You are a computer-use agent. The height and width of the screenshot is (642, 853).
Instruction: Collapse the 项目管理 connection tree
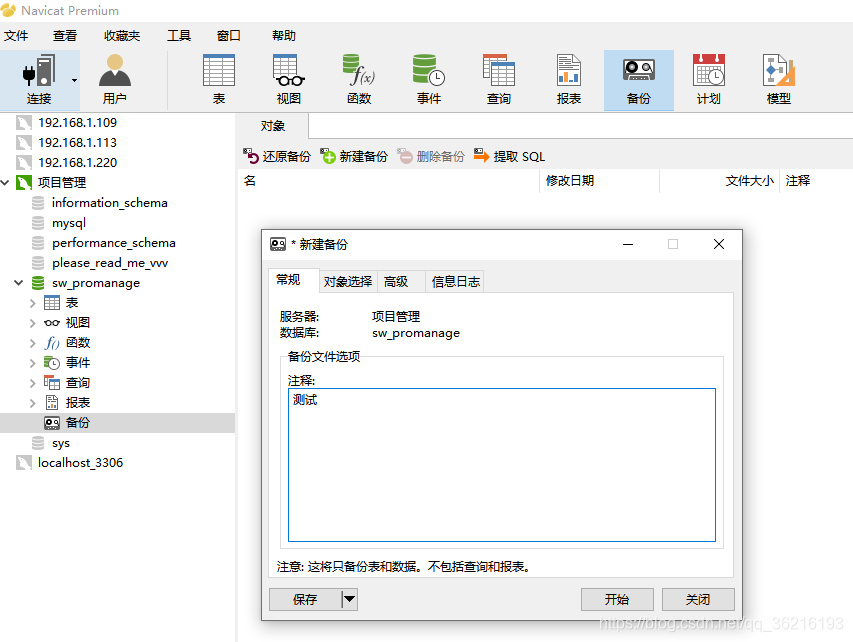pos(5,182)
